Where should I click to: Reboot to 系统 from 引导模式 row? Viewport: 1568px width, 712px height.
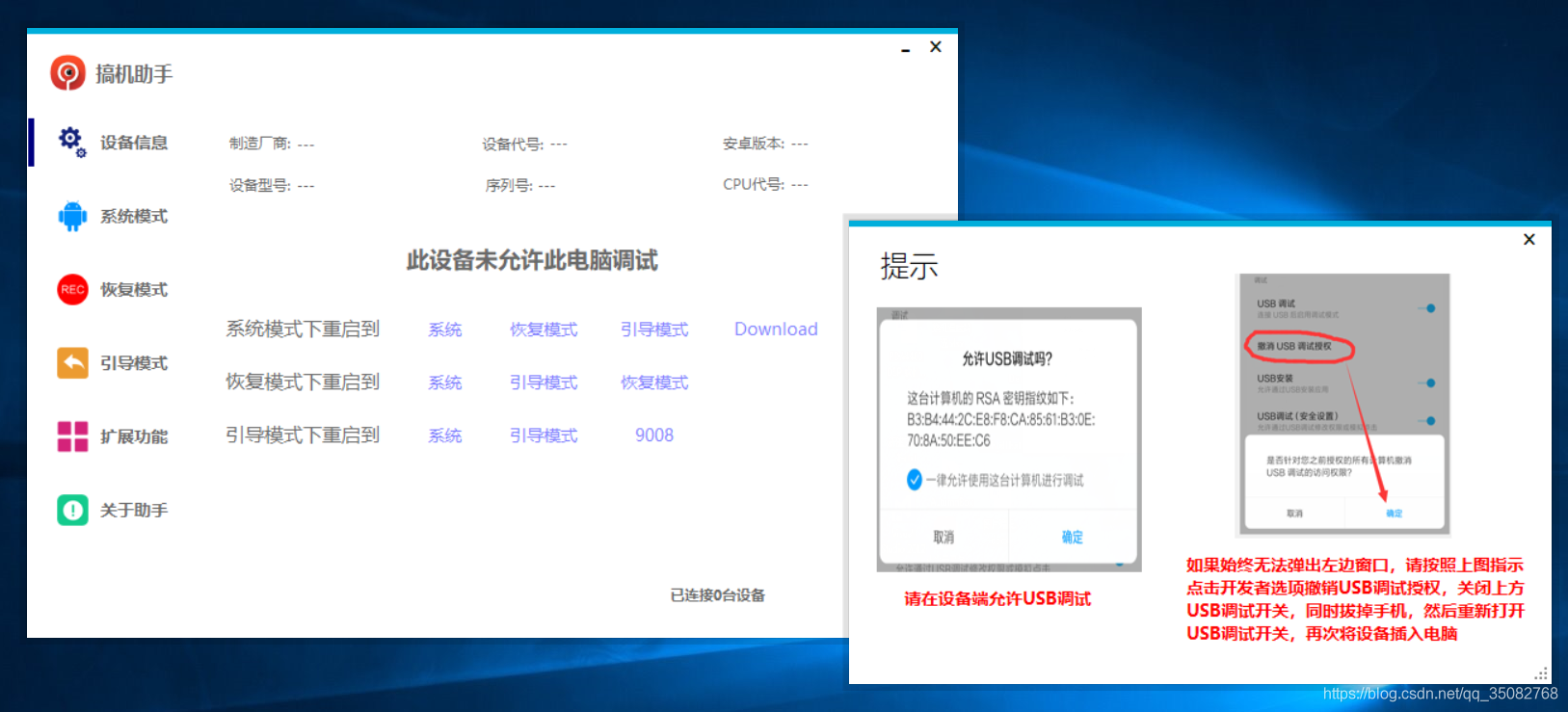pos(445,435)
